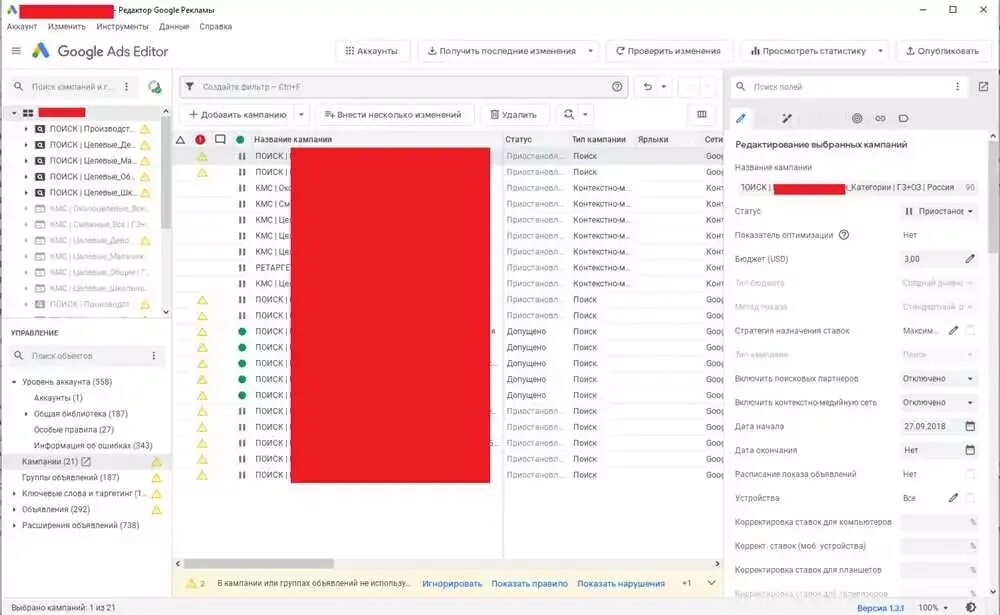Open the Получить последние изменения dropdown arrow

click(591, 51)
